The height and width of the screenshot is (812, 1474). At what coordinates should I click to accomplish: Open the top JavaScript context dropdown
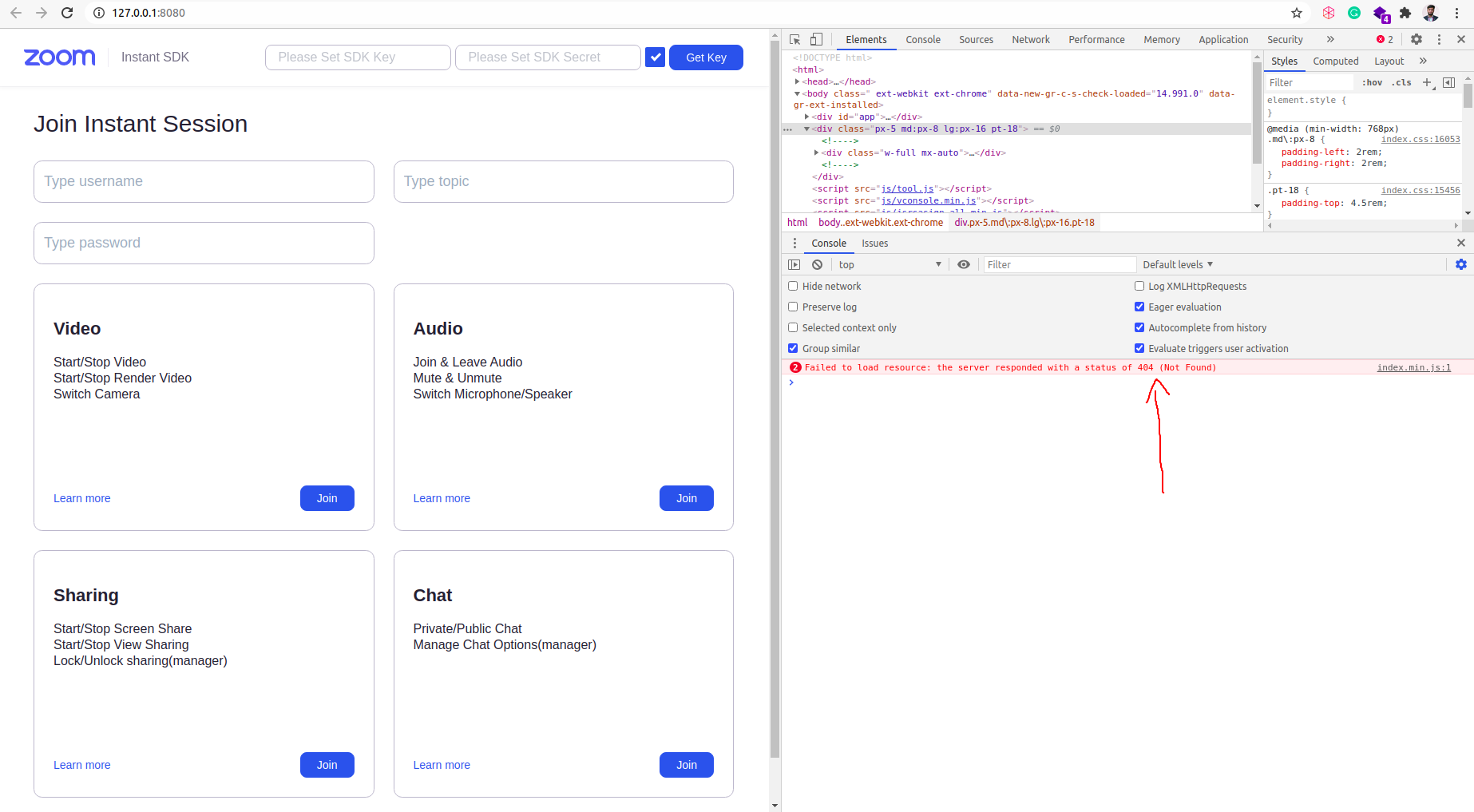pyautogui.click(x=890, y=264)
